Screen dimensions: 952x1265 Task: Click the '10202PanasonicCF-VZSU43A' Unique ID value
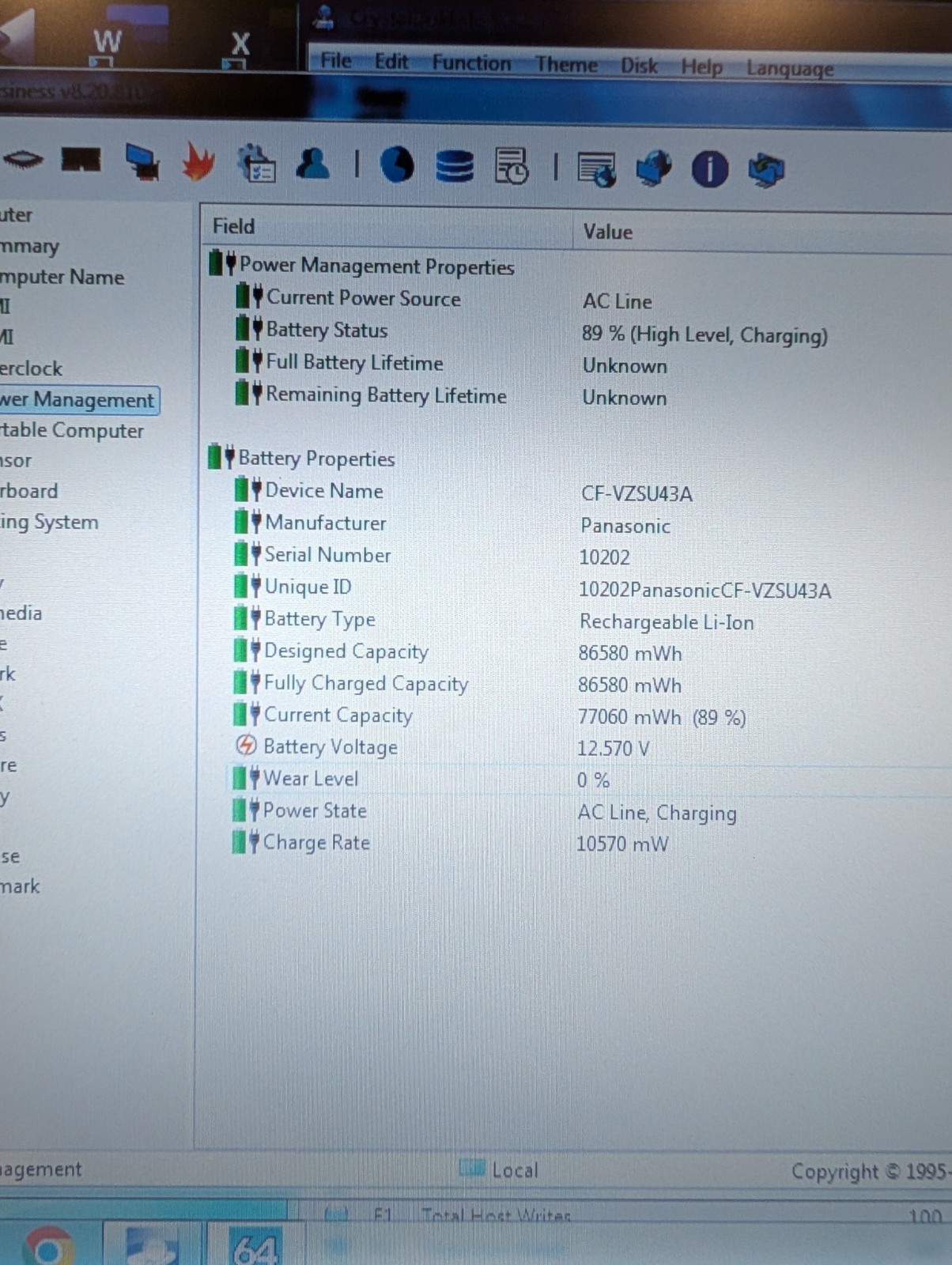pyautogui.click(x=705, y=591)
